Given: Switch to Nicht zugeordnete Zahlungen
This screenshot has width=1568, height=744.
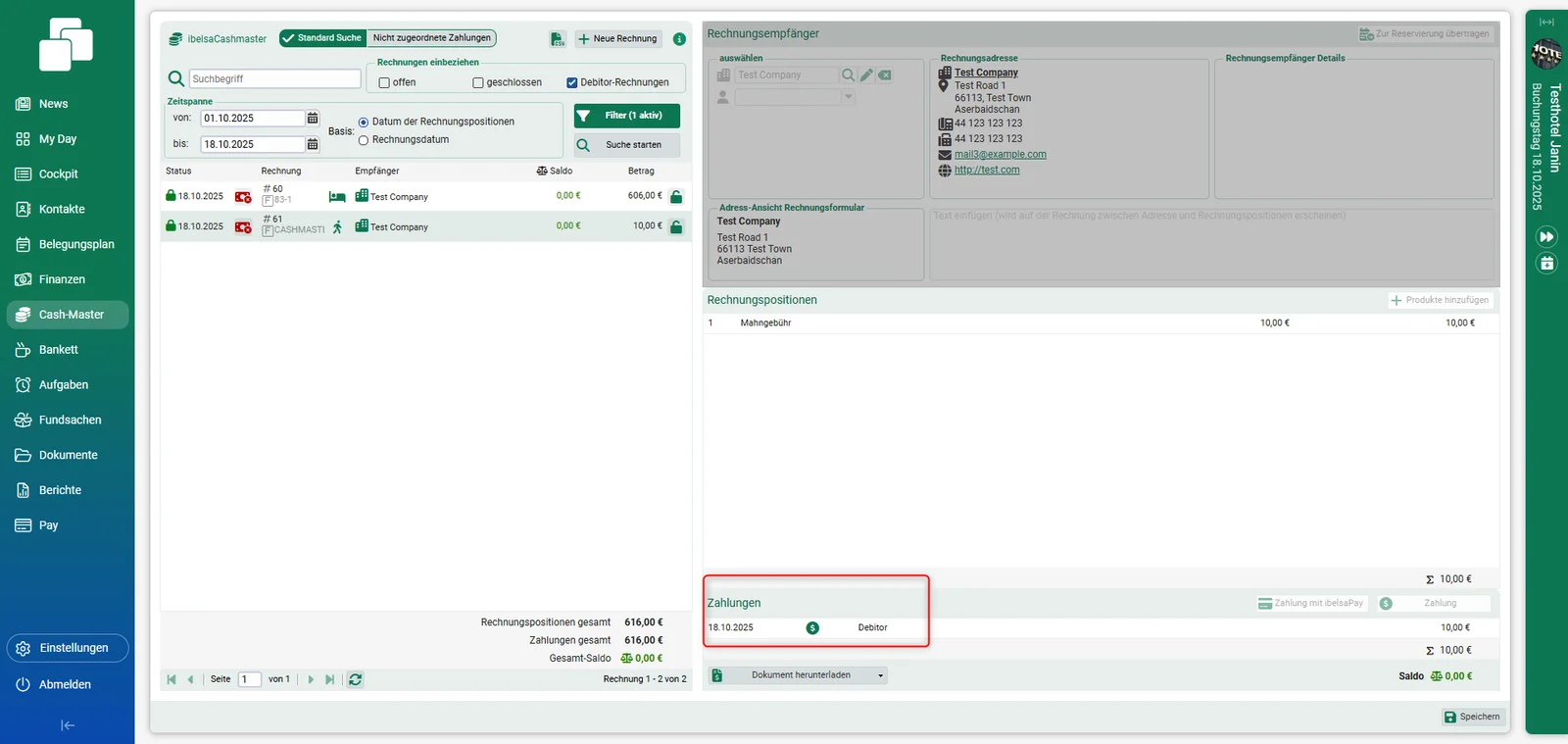Looking at the screenshot, I should click(431, 38).
